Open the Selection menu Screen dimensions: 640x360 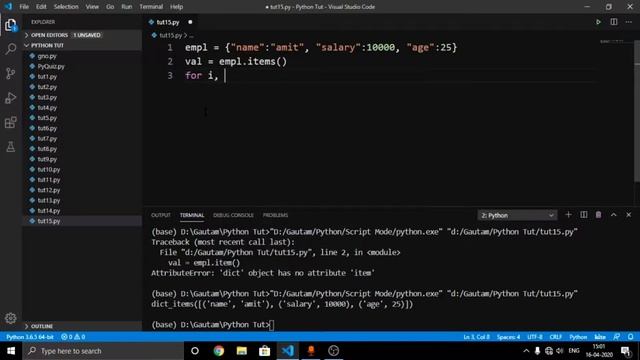[66, 7]
